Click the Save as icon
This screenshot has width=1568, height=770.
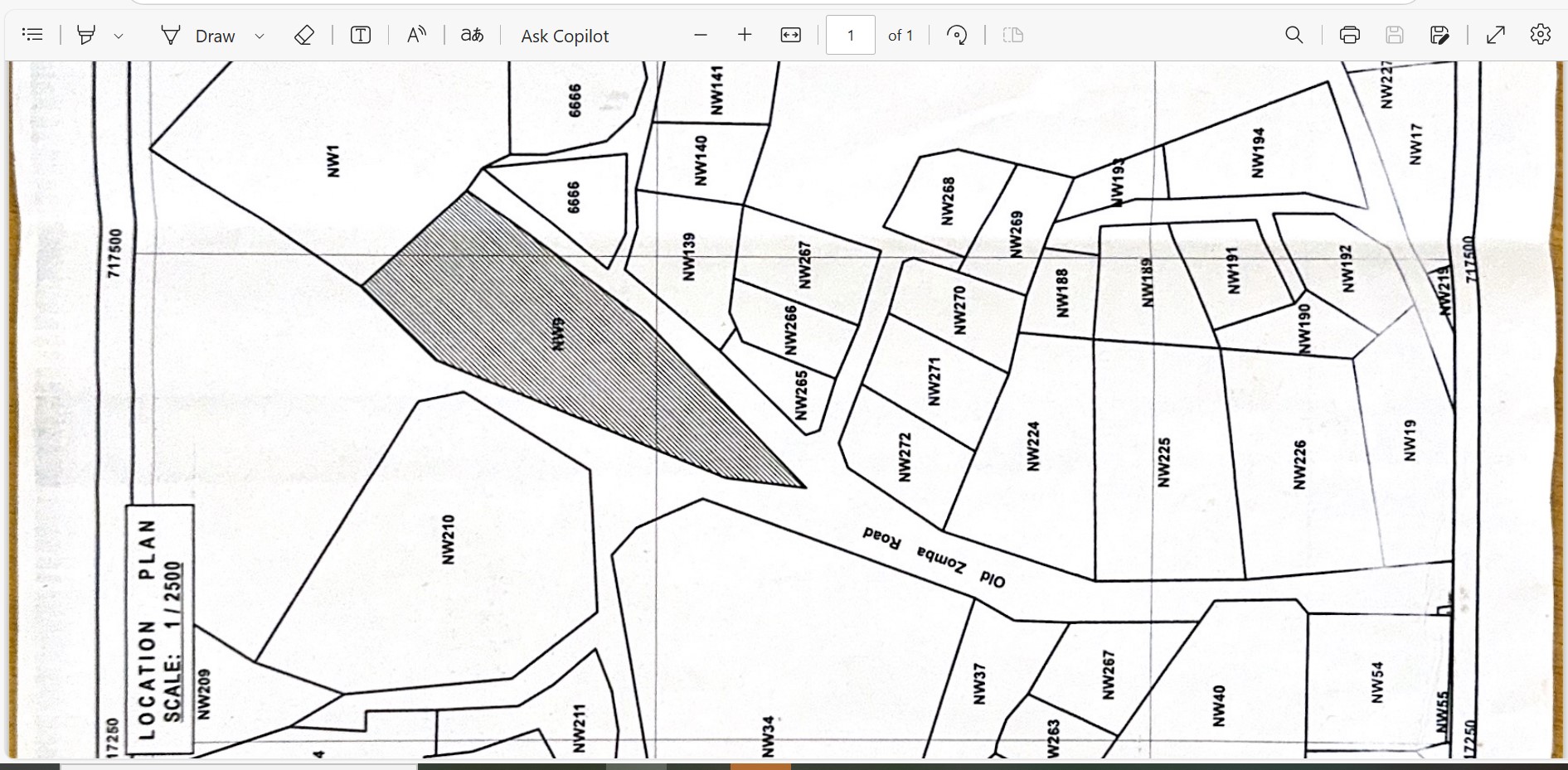pos(1439,35)
